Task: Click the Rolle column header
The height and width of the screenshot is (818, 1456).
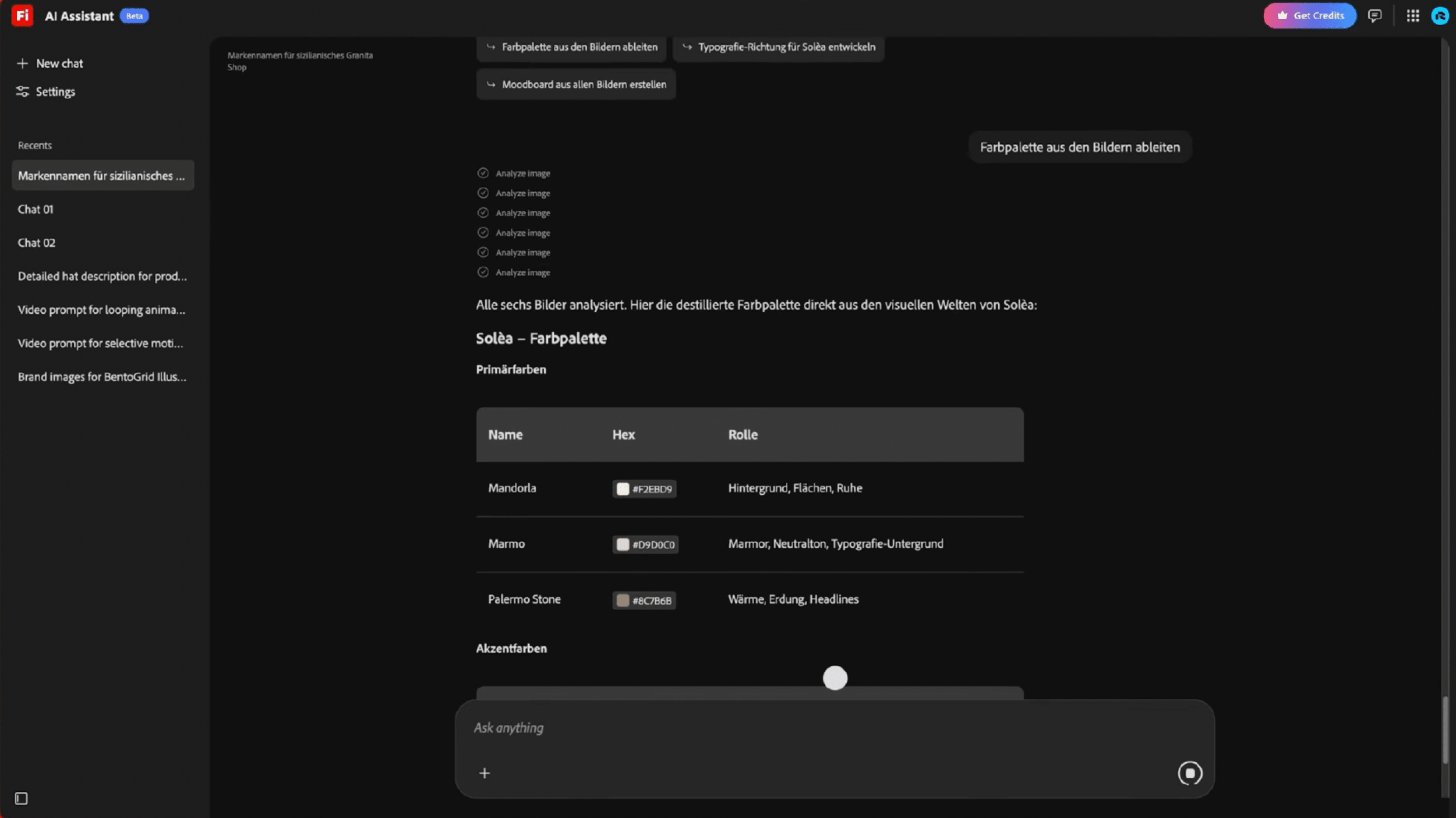Action: [743, 434]
